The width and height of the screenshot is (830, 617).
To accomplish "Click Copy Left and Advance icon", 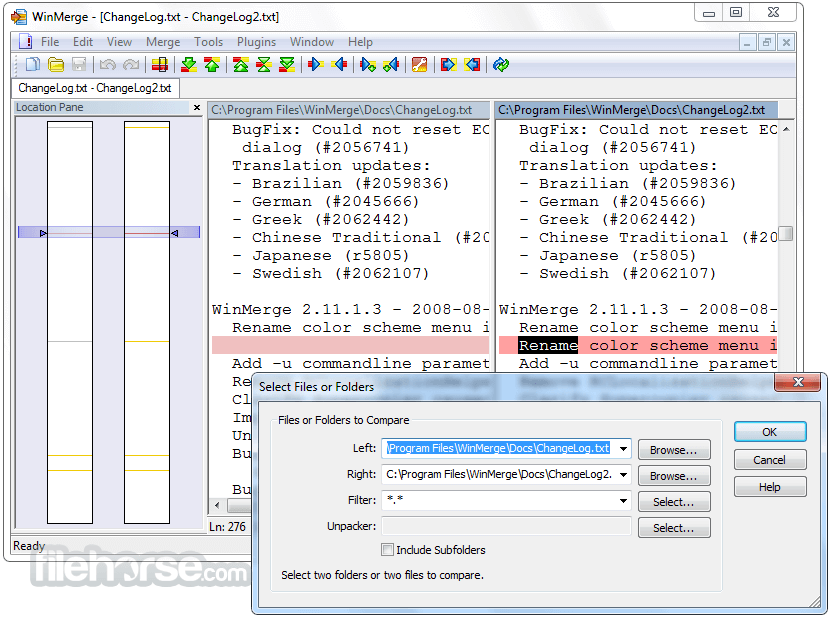I will coord(391,65).
